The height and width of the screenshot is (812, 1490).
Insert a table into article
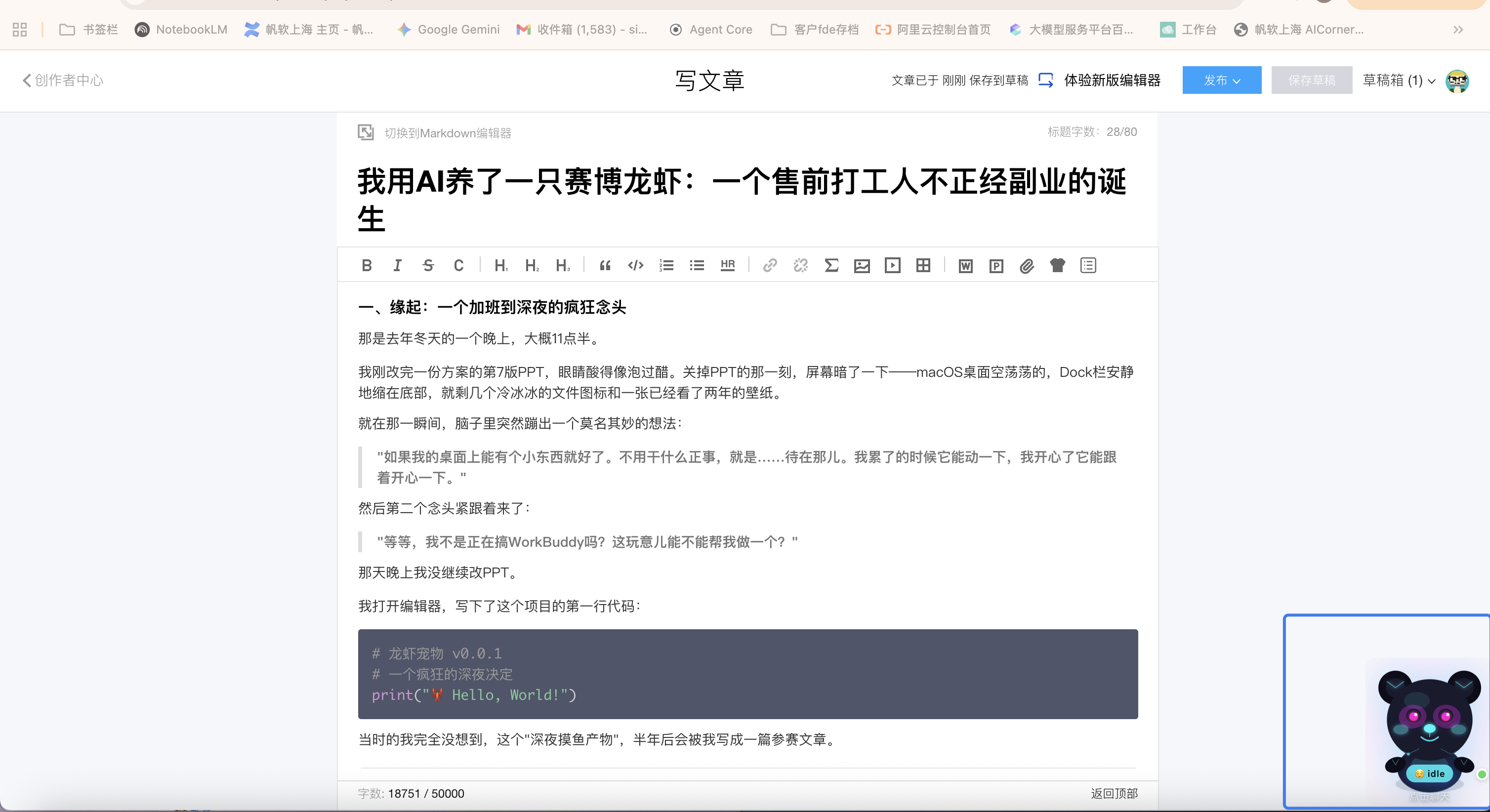click(x=923, y=265)
